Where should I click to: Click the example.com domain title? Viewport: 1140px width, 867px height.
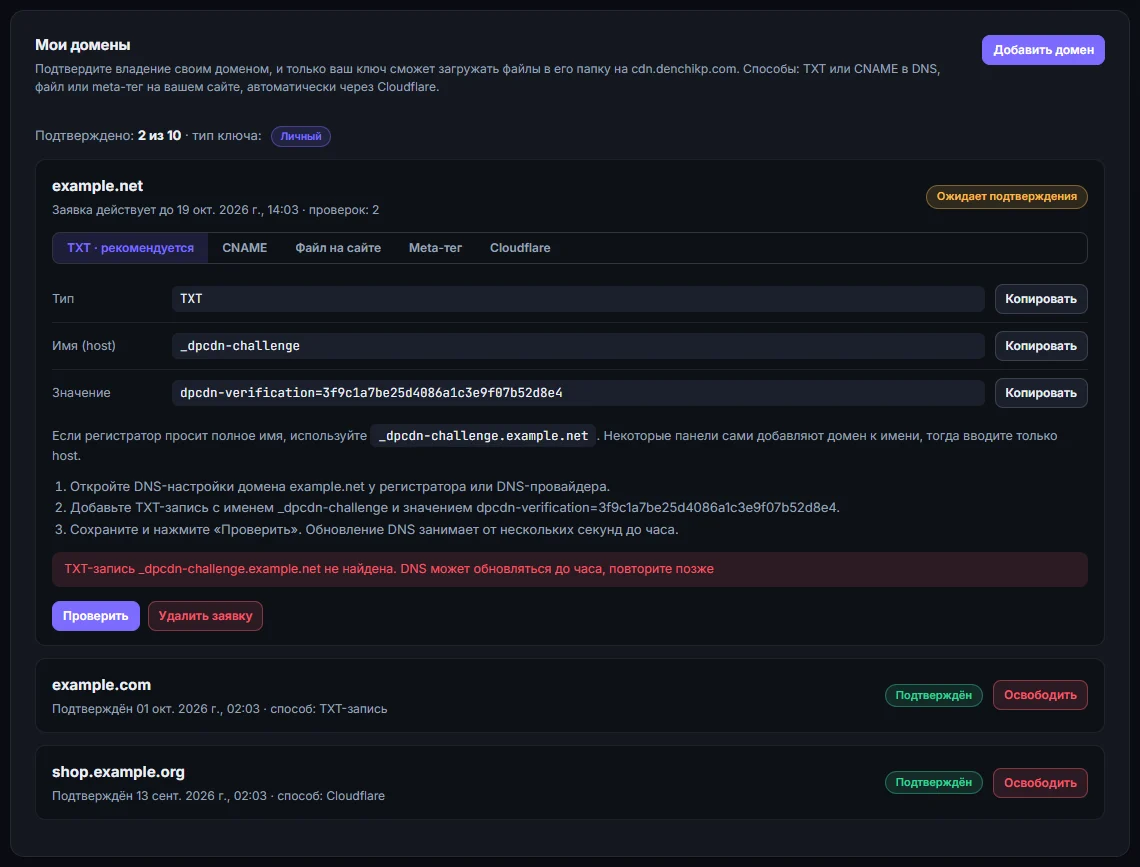[x=102, y=685]
